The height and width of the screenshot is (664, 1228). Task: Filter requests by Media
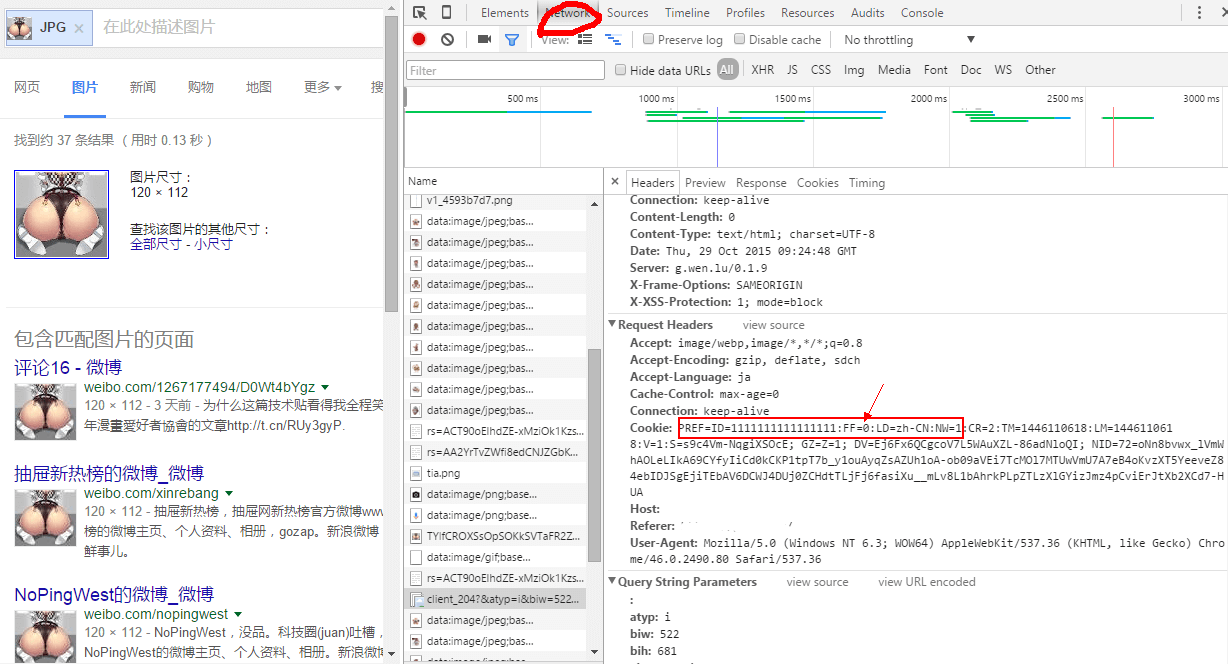tap(894, 70)
